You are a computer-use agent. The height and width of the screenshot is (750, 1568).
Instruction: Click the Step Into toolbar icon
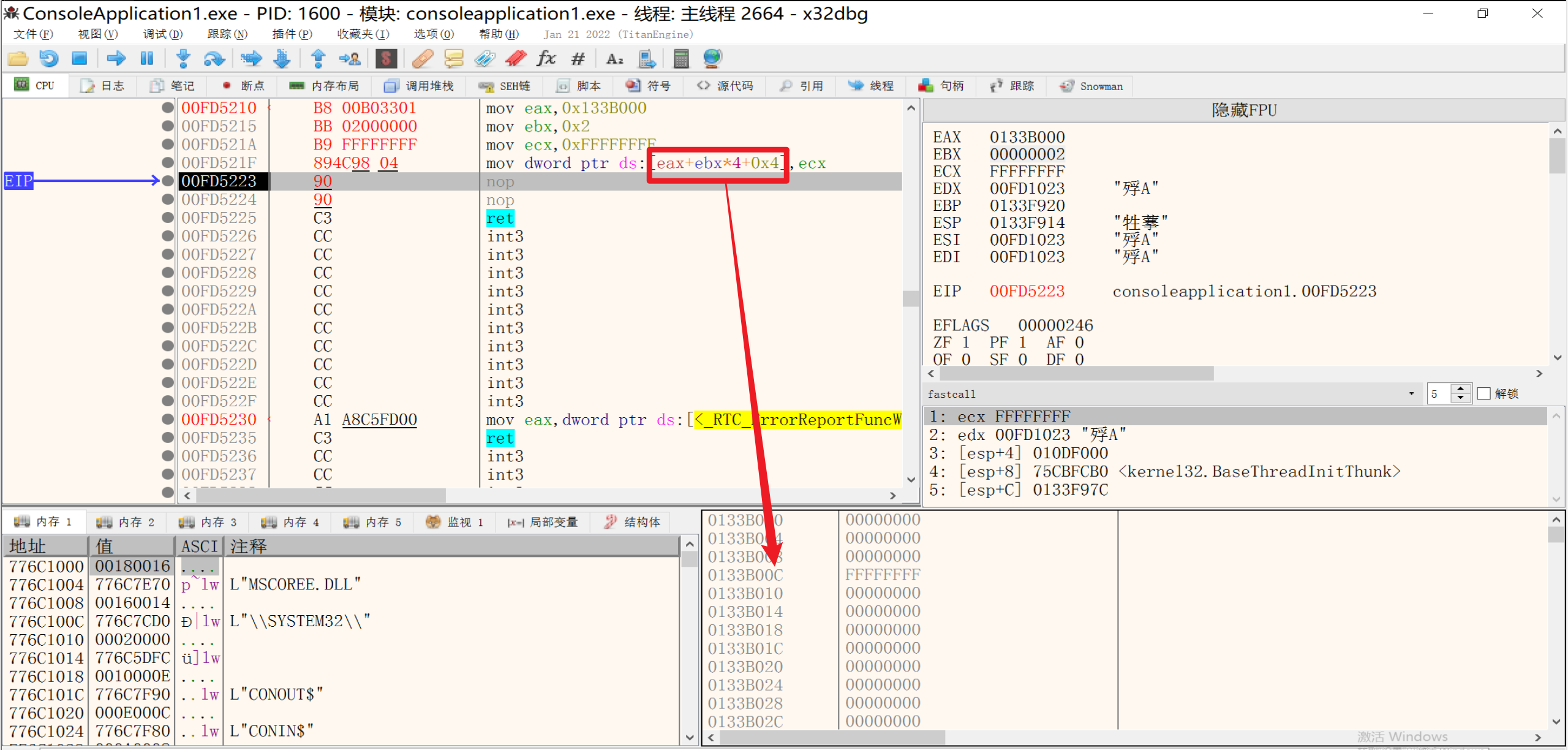[183, 59]
